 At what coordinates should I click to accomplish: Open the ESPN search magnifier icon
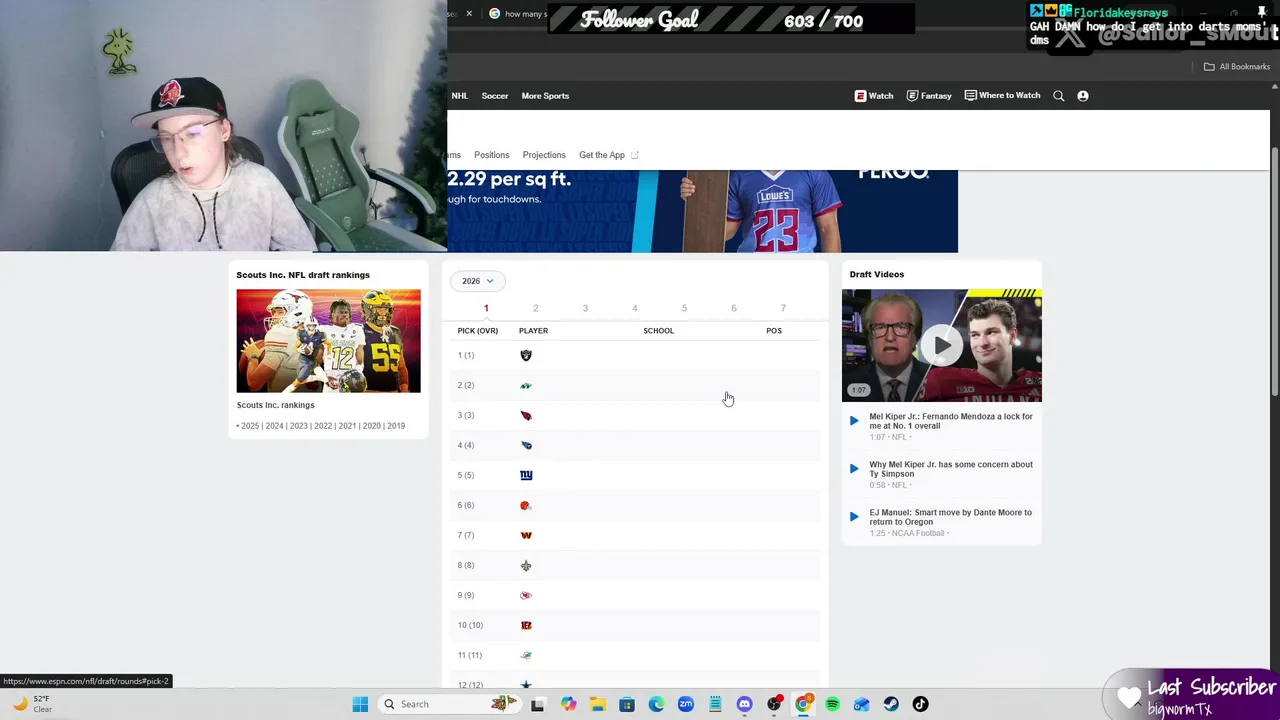[x=1059, y=96]
